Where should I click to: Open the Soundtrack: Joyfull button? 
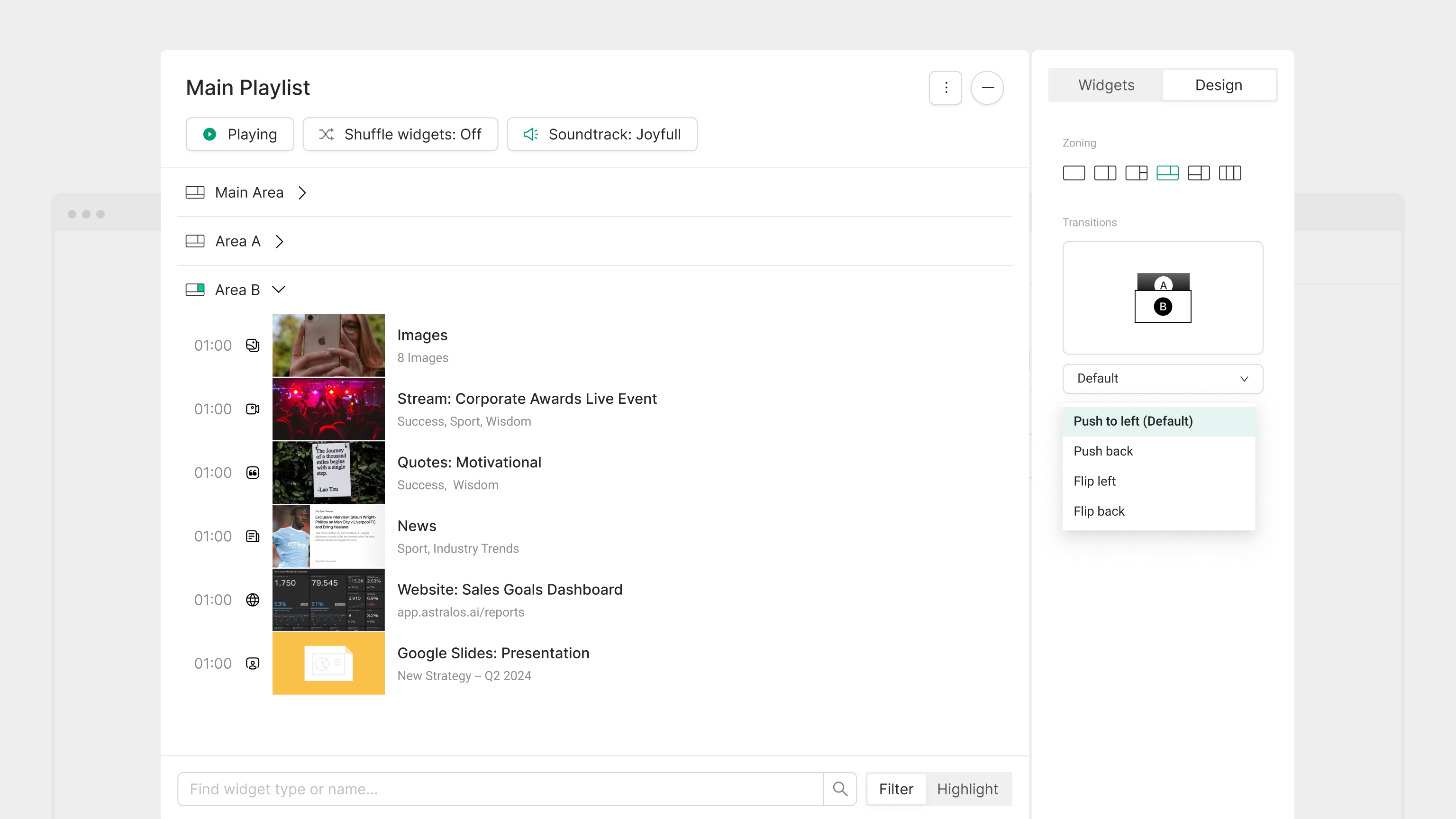tap(602, 135)
